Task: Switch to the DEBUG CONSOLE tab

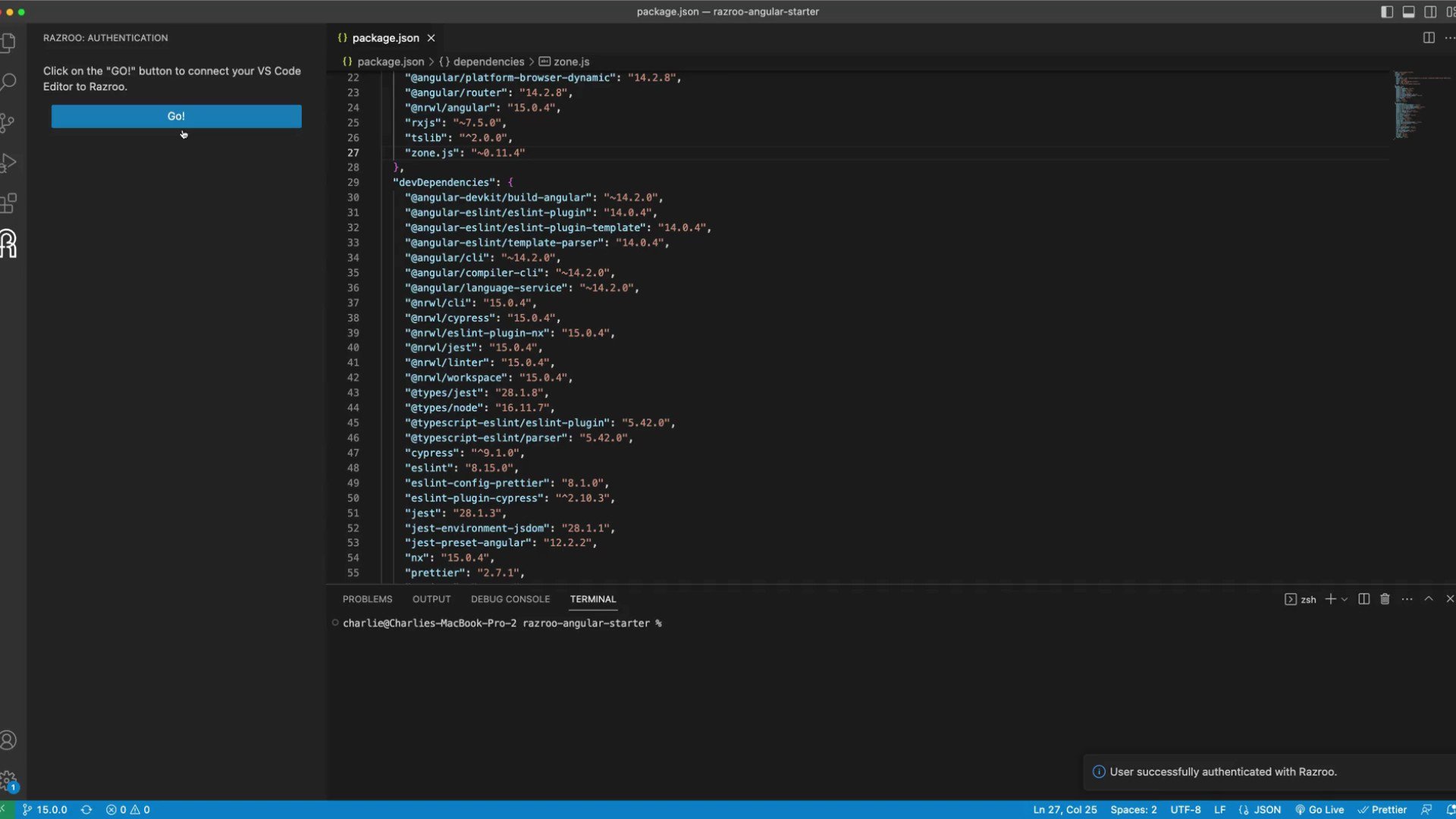Action: coord(510,599)
